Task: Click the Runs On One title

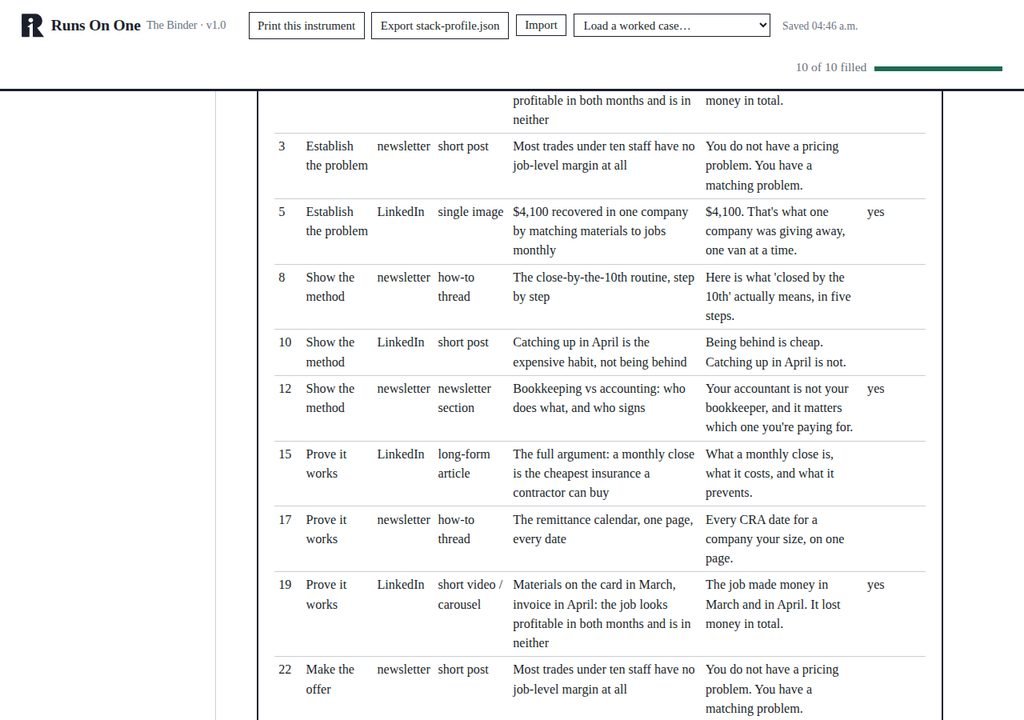Action: pos(95,25)
